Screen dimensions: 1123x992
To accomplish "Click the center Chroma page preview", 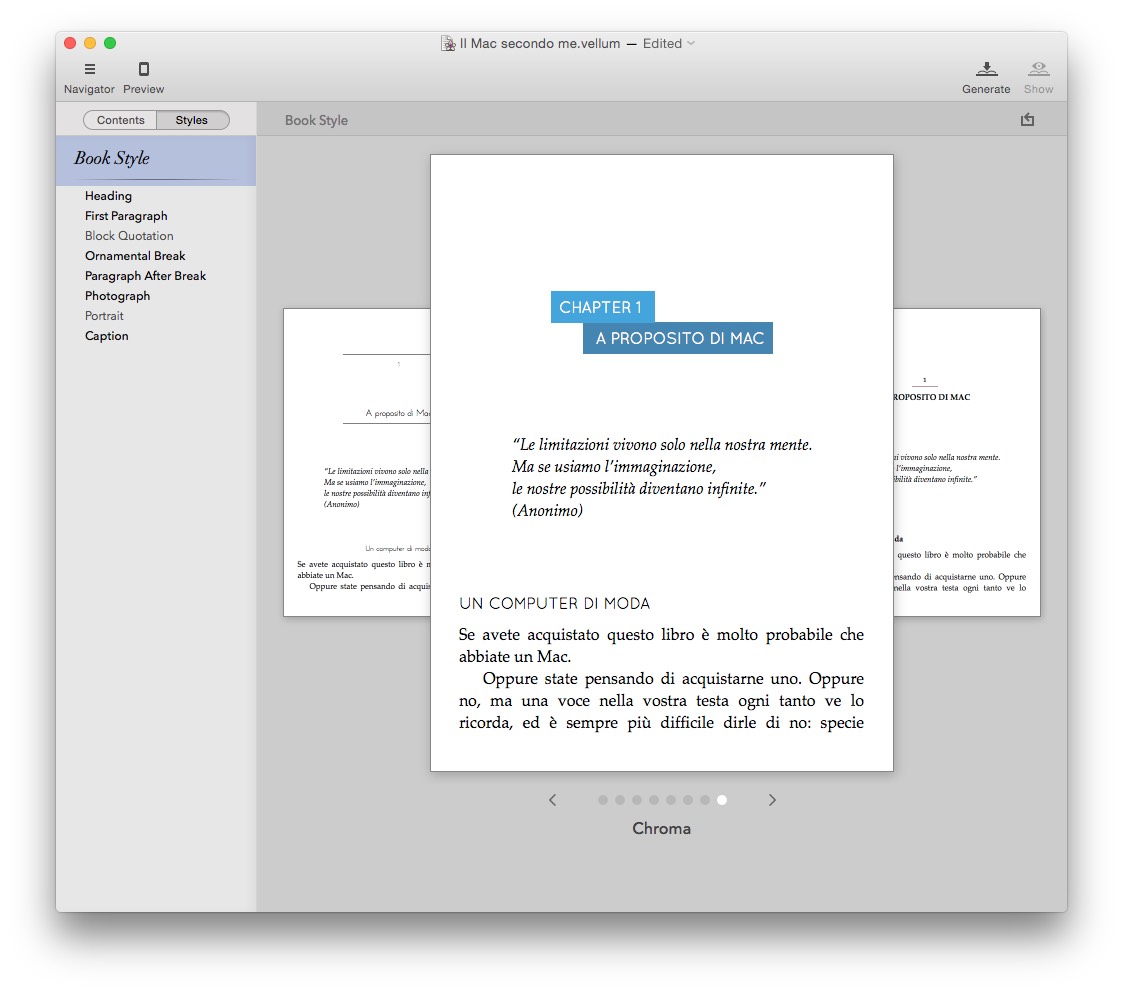I will [x=662, y=463].
